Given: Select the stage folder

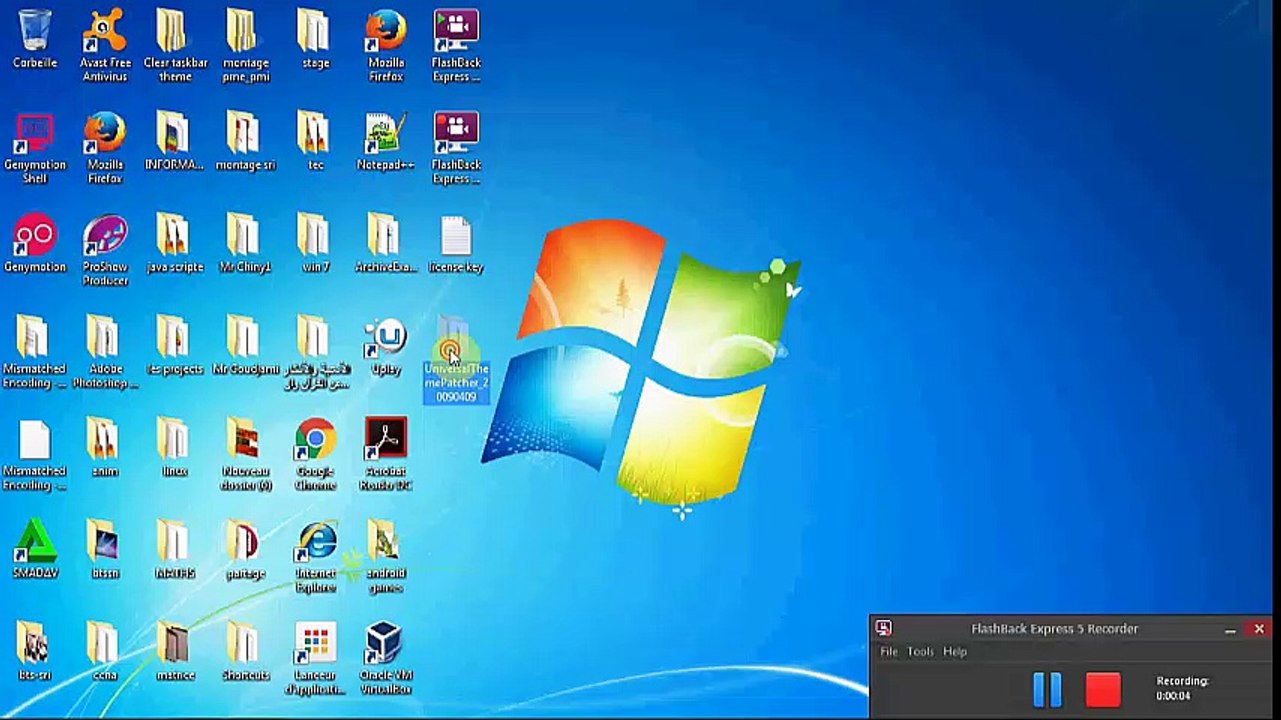Looking at the screenshot, I should [315, 38].
